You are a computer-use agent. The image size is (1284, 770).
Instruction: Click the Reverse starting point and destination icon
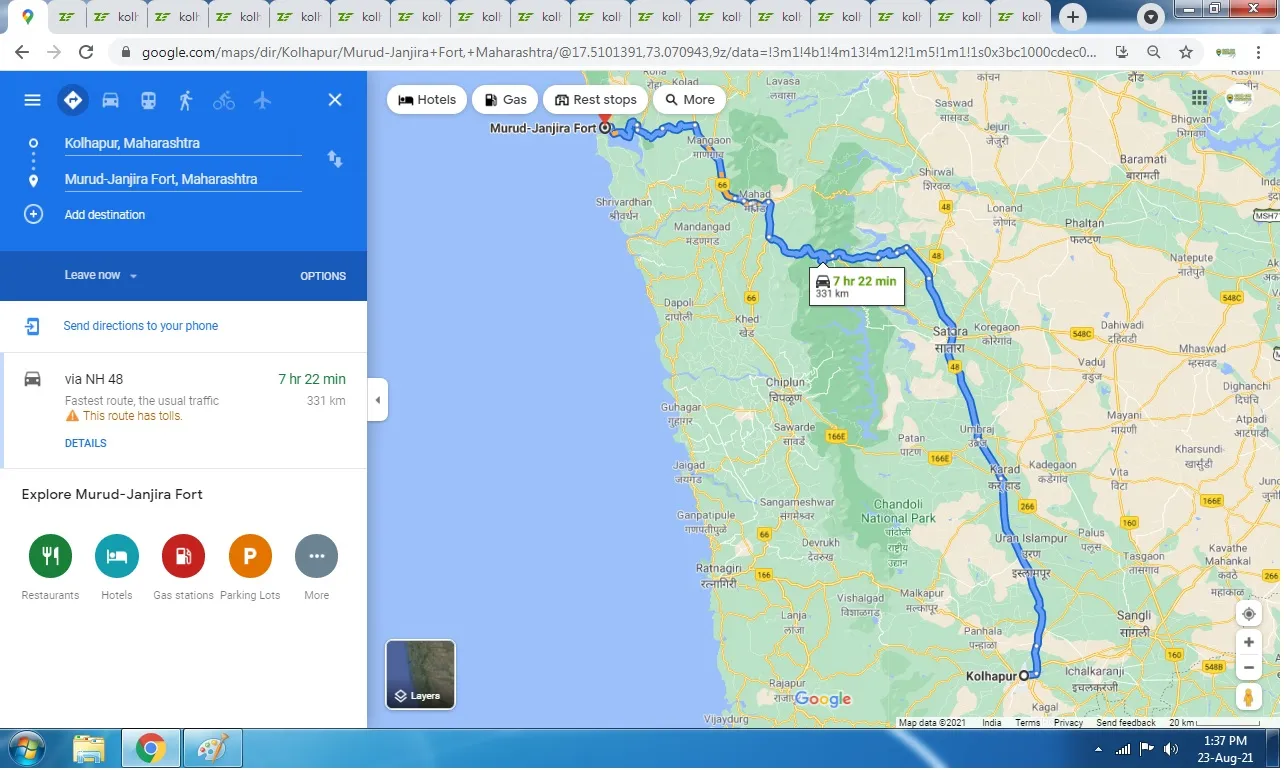[335, 160]
